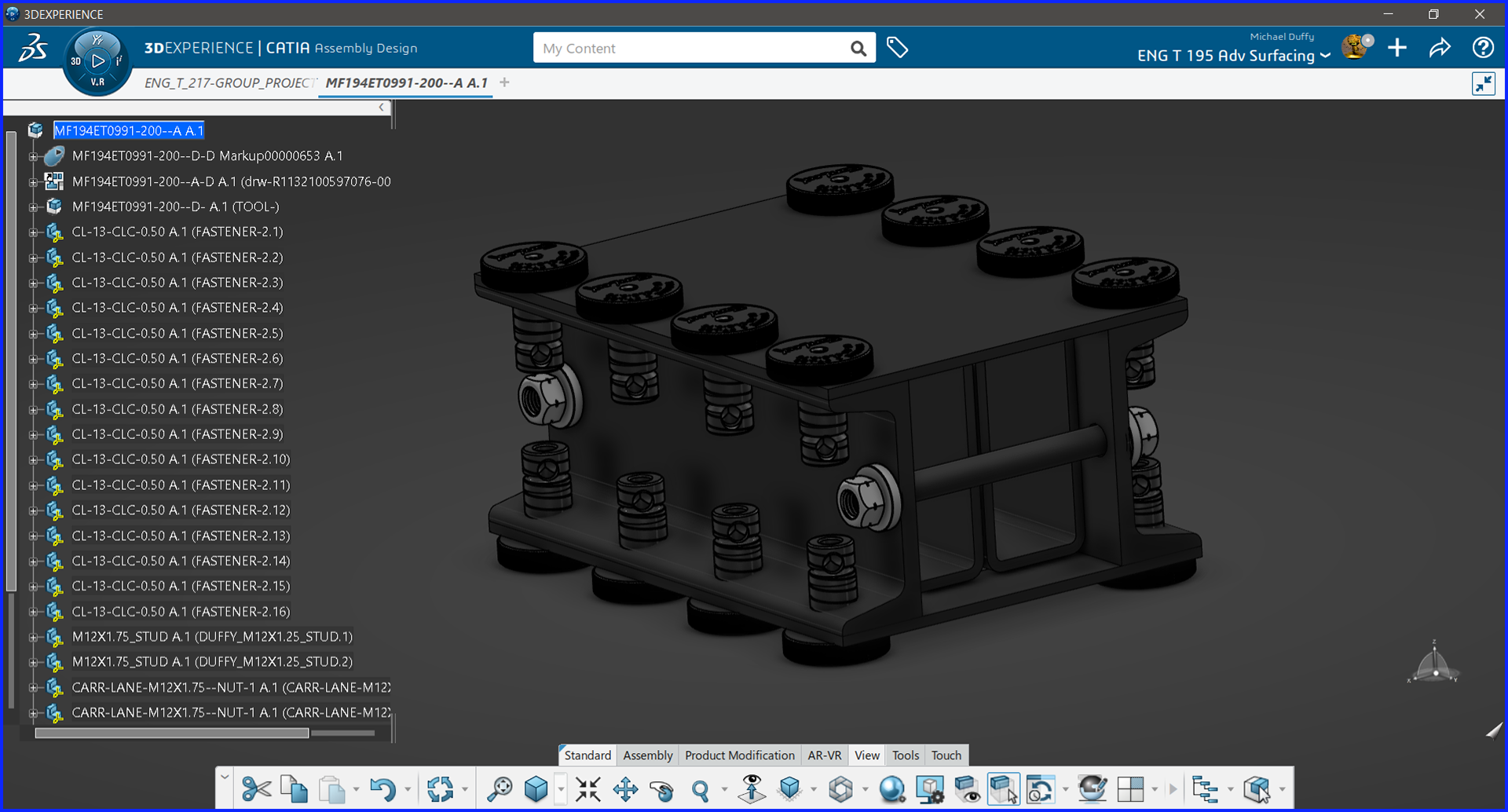Screen dimensions: 1508x812
Task: Click the tree horizontal scrollbar
Action: (172, 733)
